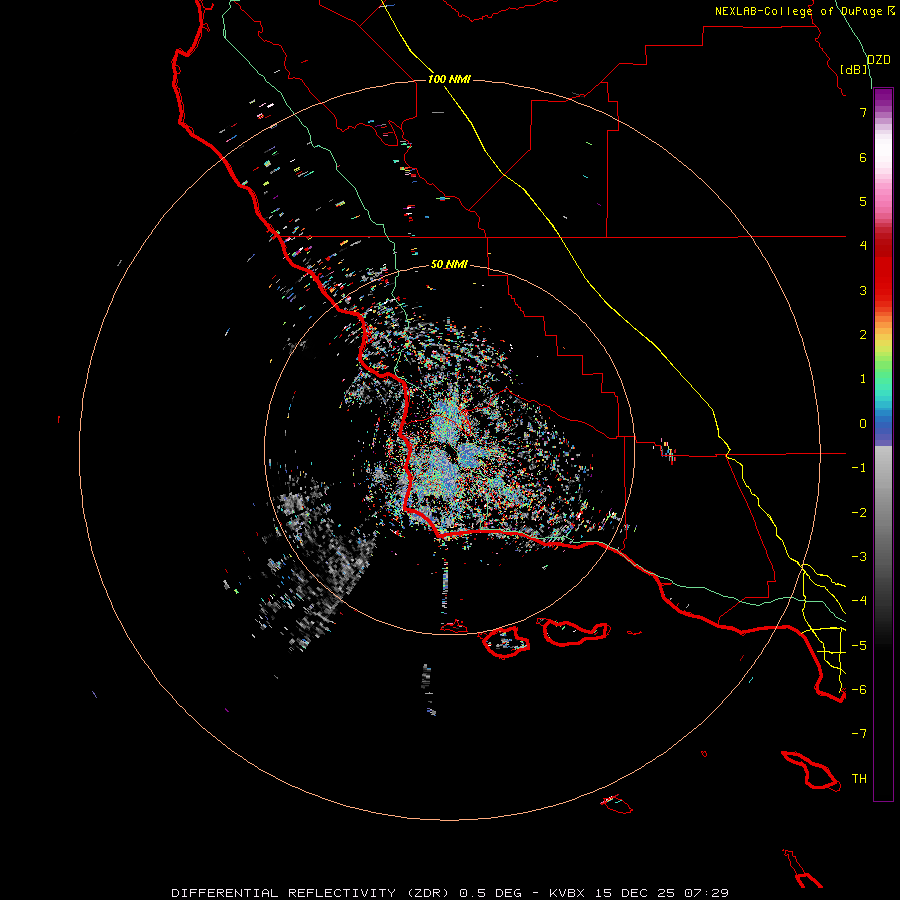Image resolution: width=900 pixels, height=900 pixels.
Task: Click the 15 DEC 25 date in caption
Action: tap(634, 893)
